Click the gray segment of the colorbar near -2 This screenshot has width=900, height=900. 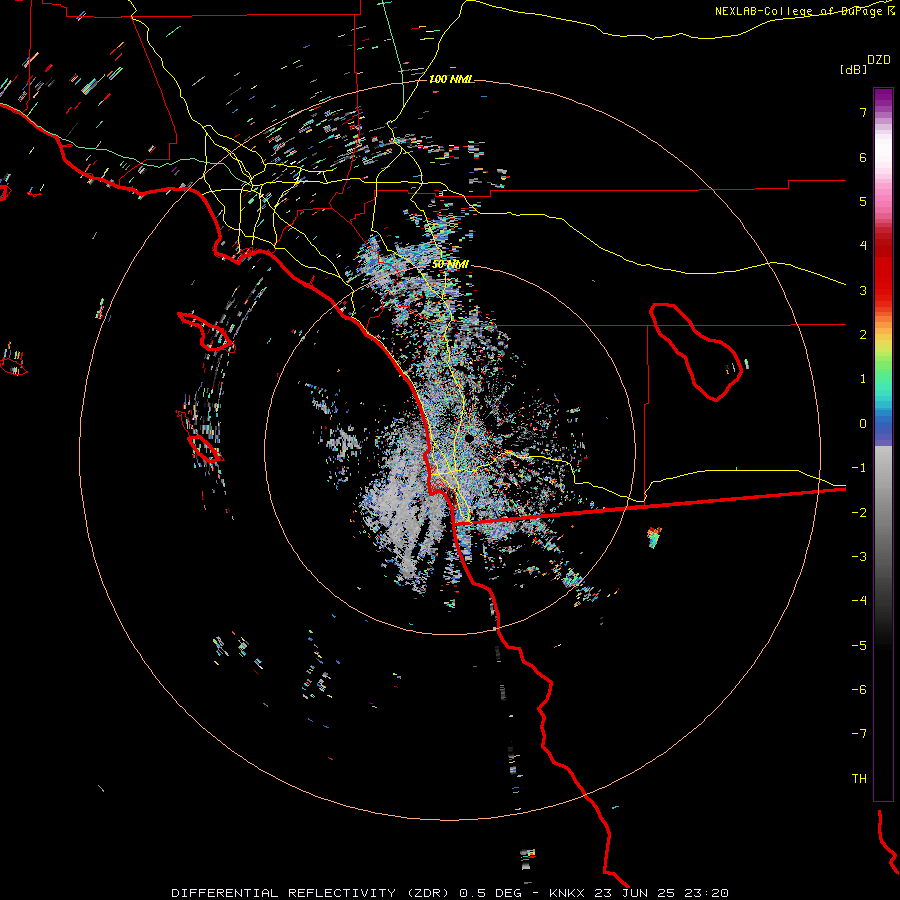pos(883,512)
